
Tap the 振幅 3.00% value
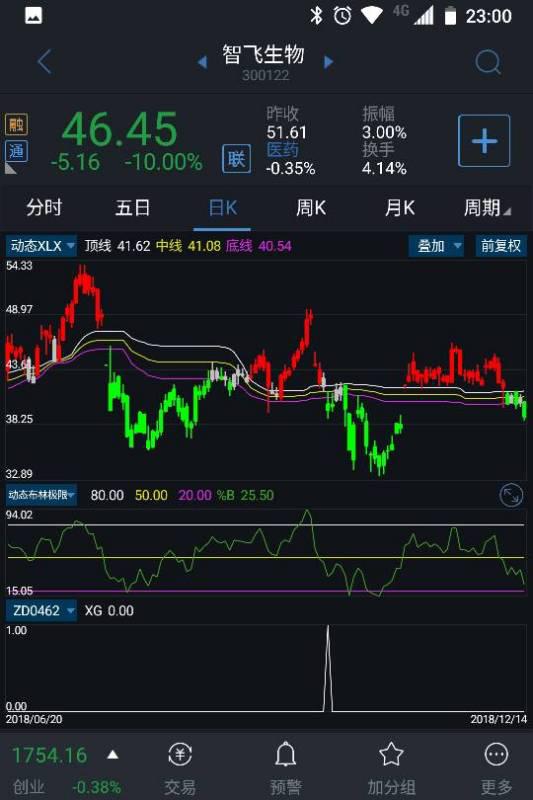click(384, 132)
